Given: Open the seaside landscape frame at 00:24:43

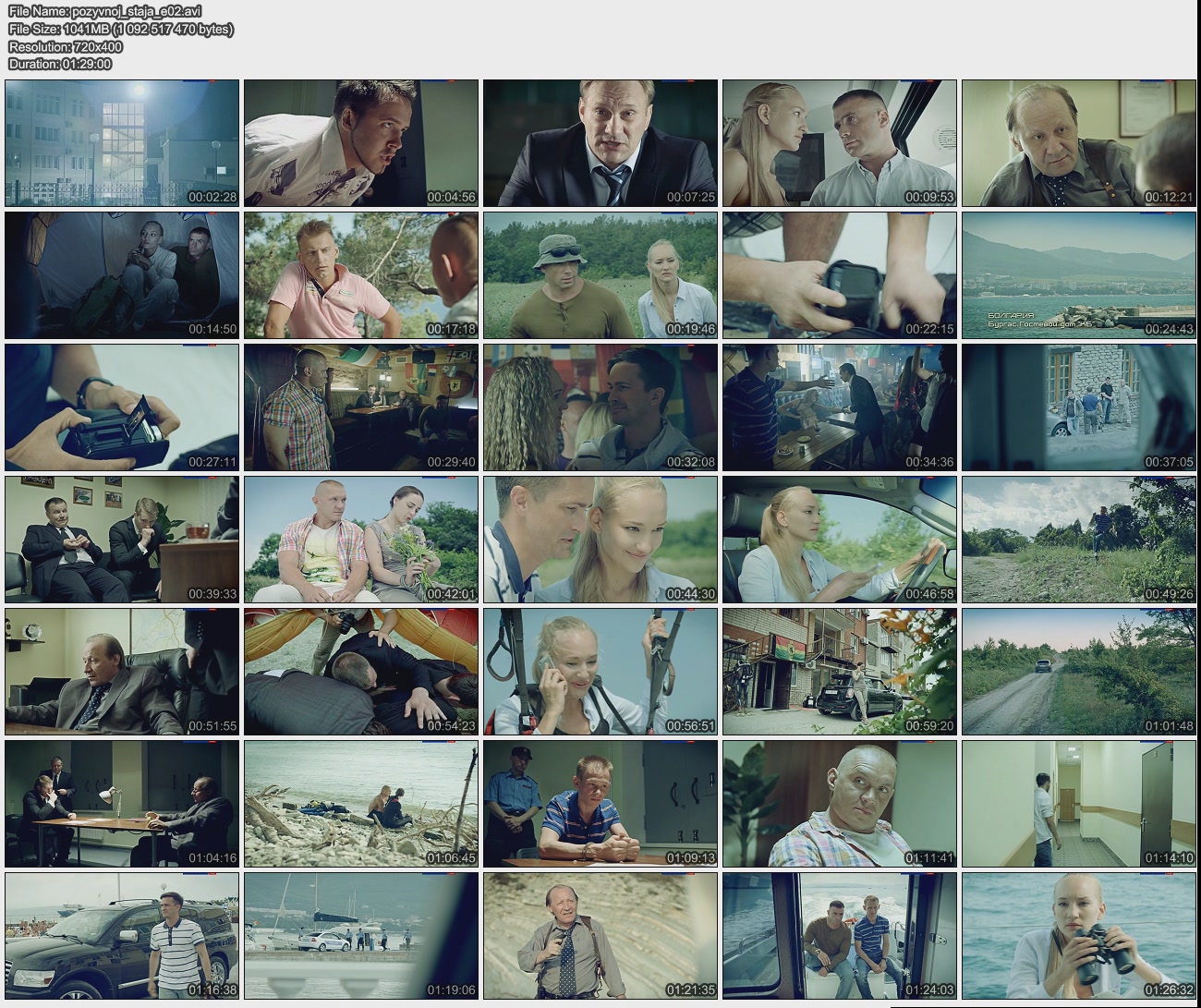Looking at the screenshot, I should pos(1078,275).
